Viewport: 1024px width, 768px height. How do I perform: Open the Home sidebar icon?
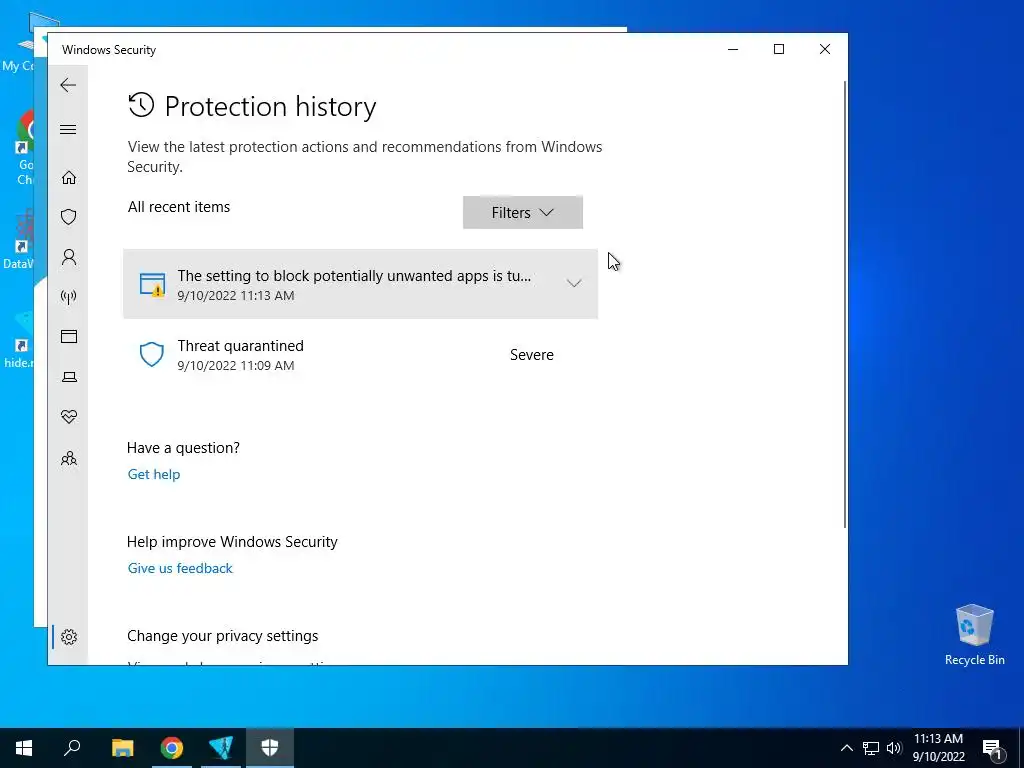coord(69,178)
